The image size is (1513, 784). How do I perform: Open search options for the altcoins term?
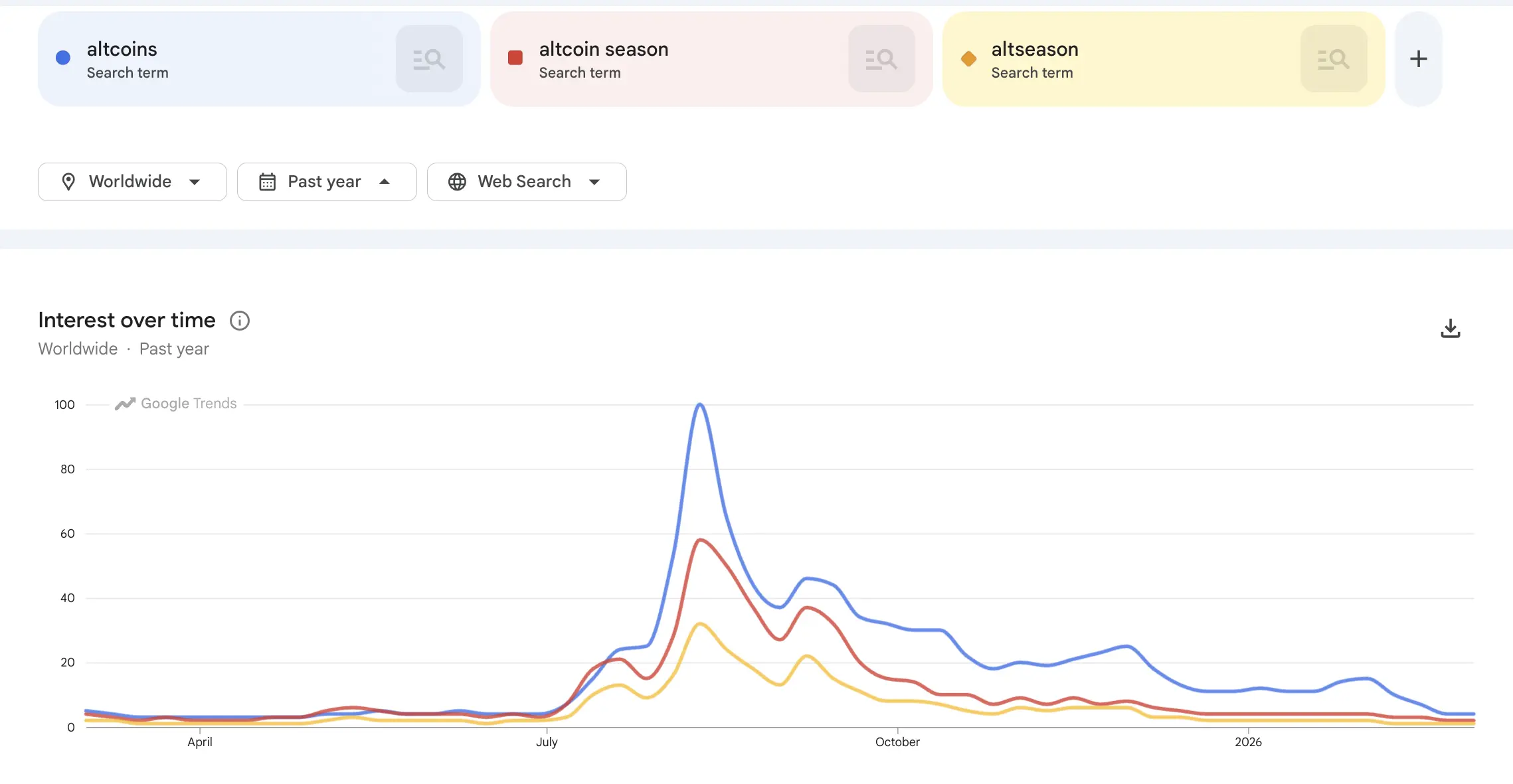tap(429, 58)
